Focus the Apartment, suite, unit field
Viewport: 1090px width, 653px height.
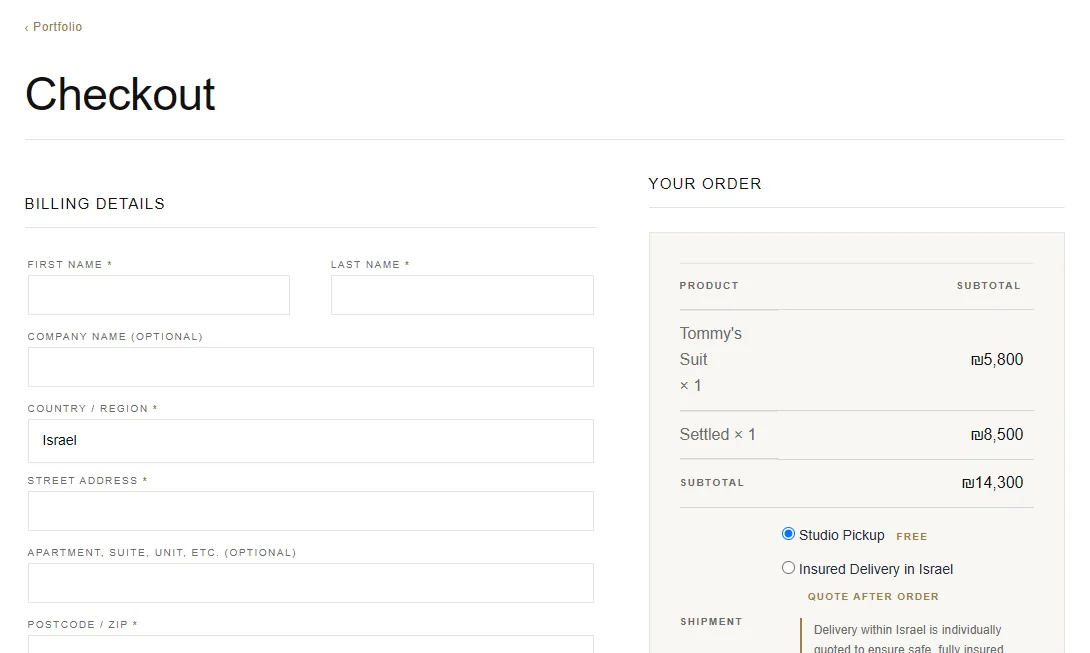[311, 583]
